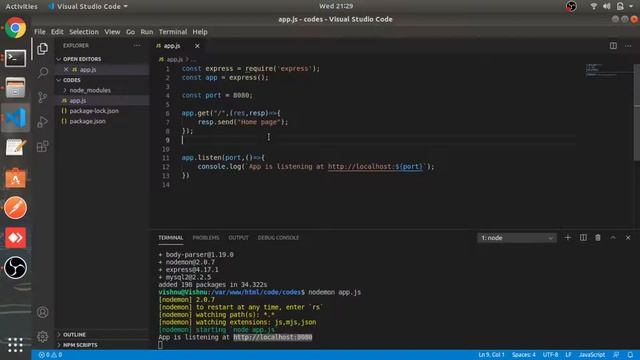Change file encoding UTF-8

[x=550, y=355]
